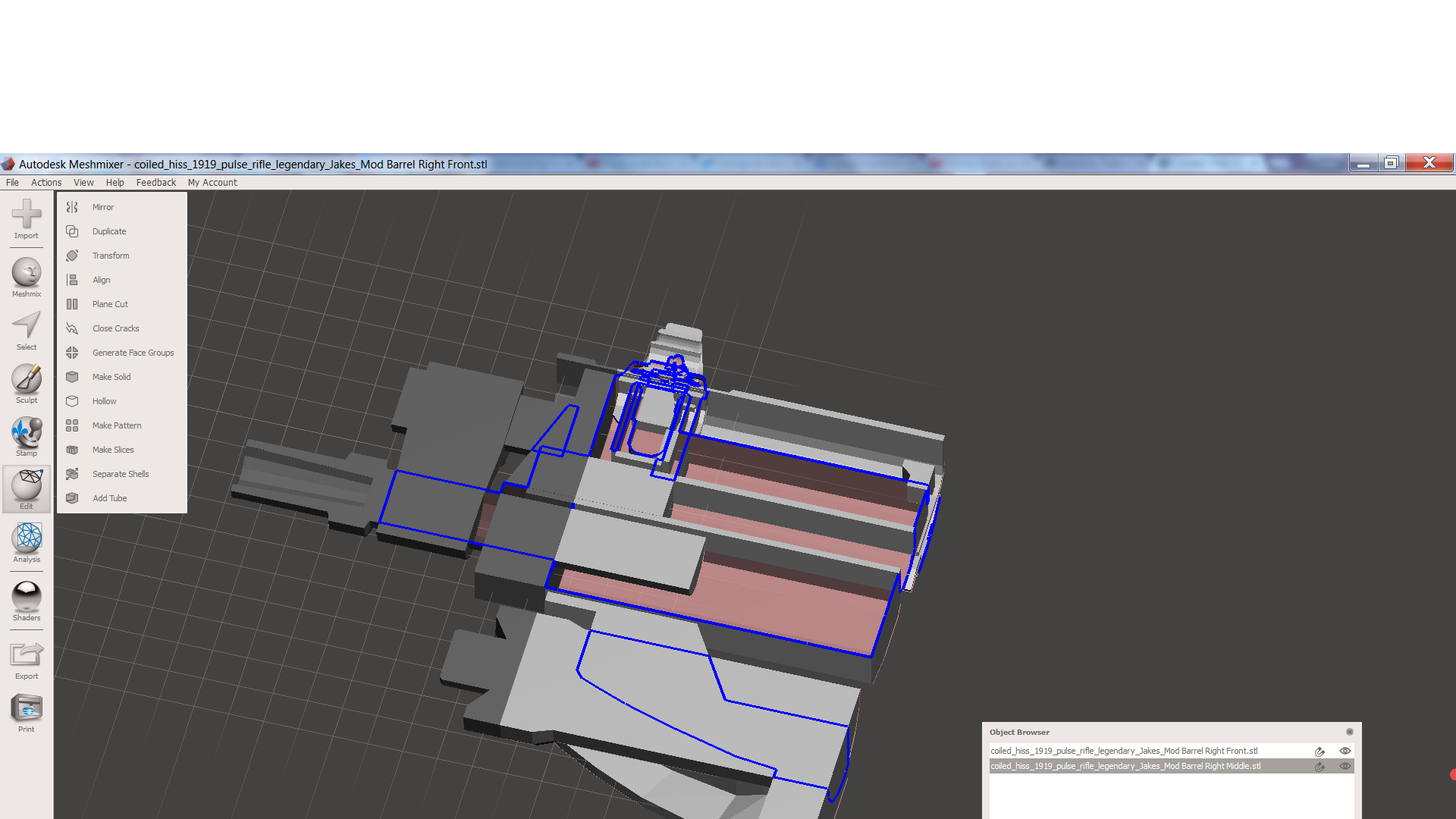1456x819 pixels.
Task: Click the Close Cracks icon
Action: (72, 328)
